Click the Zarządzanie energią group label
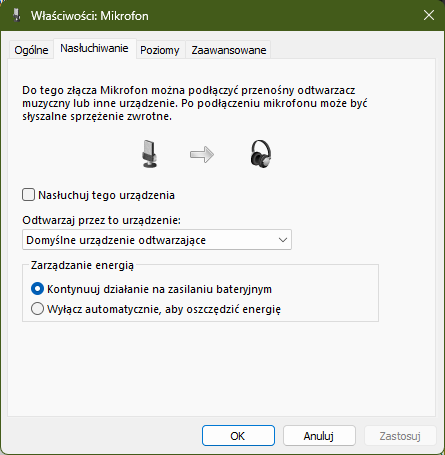This screenshot has height=455, width=445. coord(82,265)
